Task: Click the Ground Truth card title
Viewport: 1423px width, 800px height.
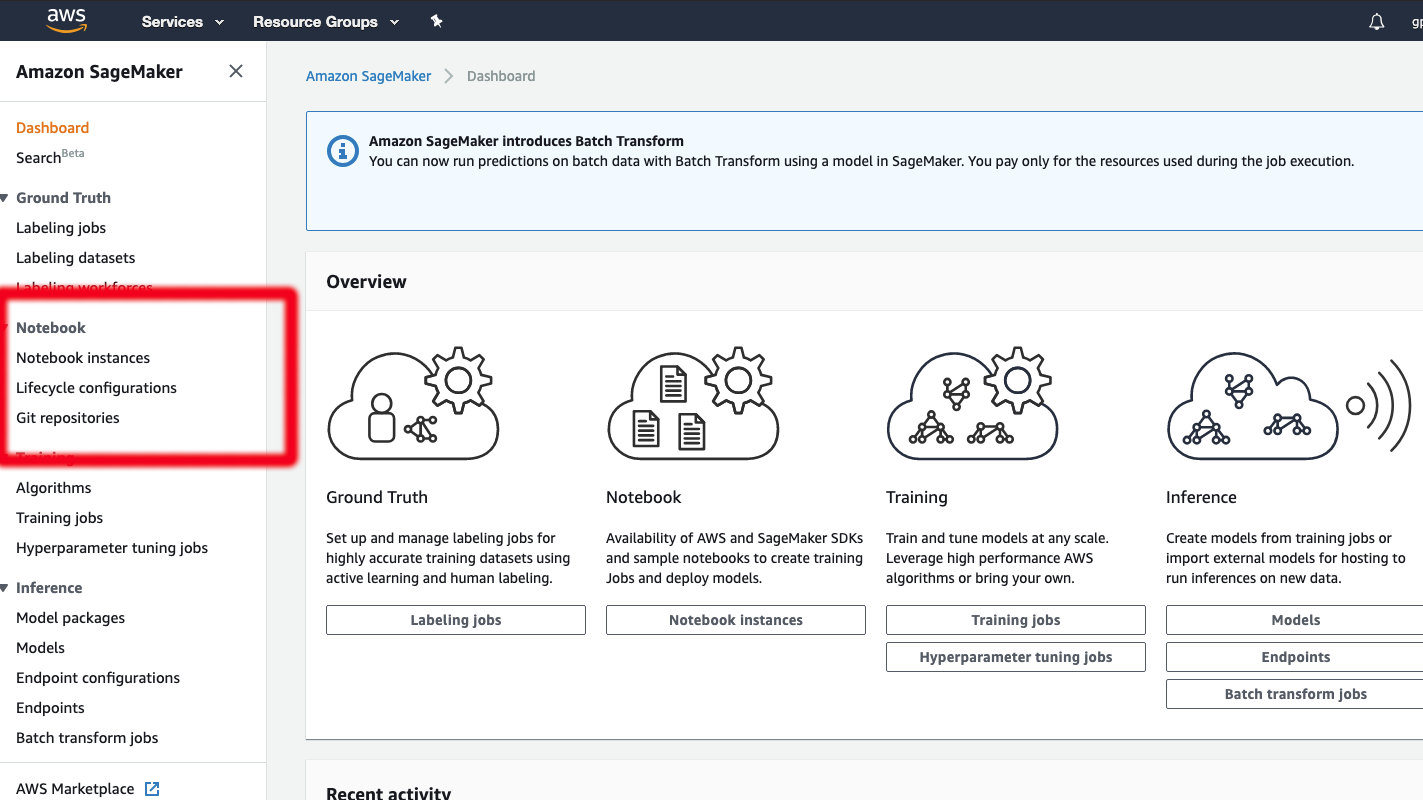Action: [x=377, y=497]
